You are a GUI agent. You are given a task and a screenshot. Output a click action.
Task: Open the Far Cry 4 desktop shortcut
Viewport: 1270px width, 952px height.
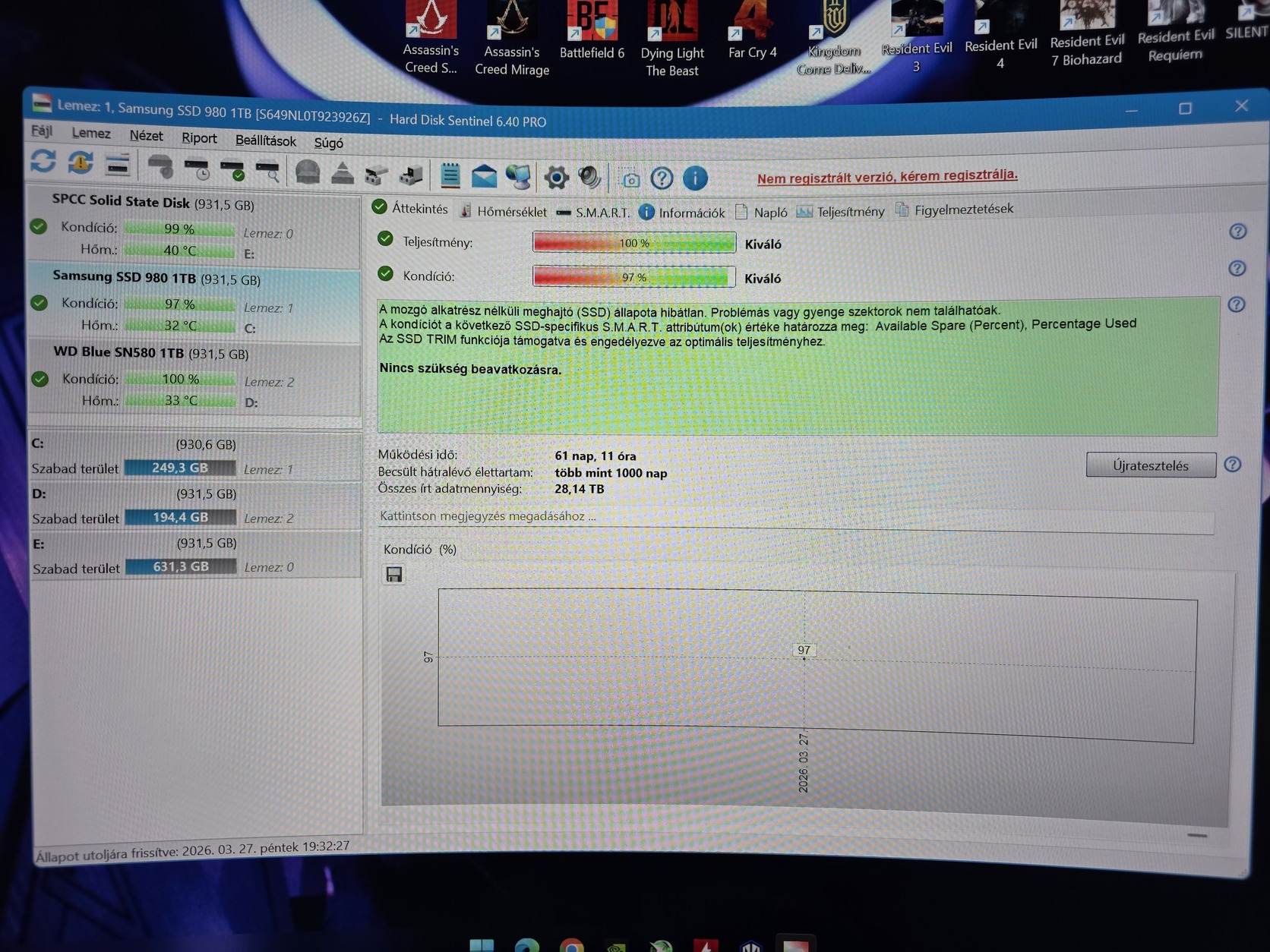pyautogui.click(x=752, y=30)
